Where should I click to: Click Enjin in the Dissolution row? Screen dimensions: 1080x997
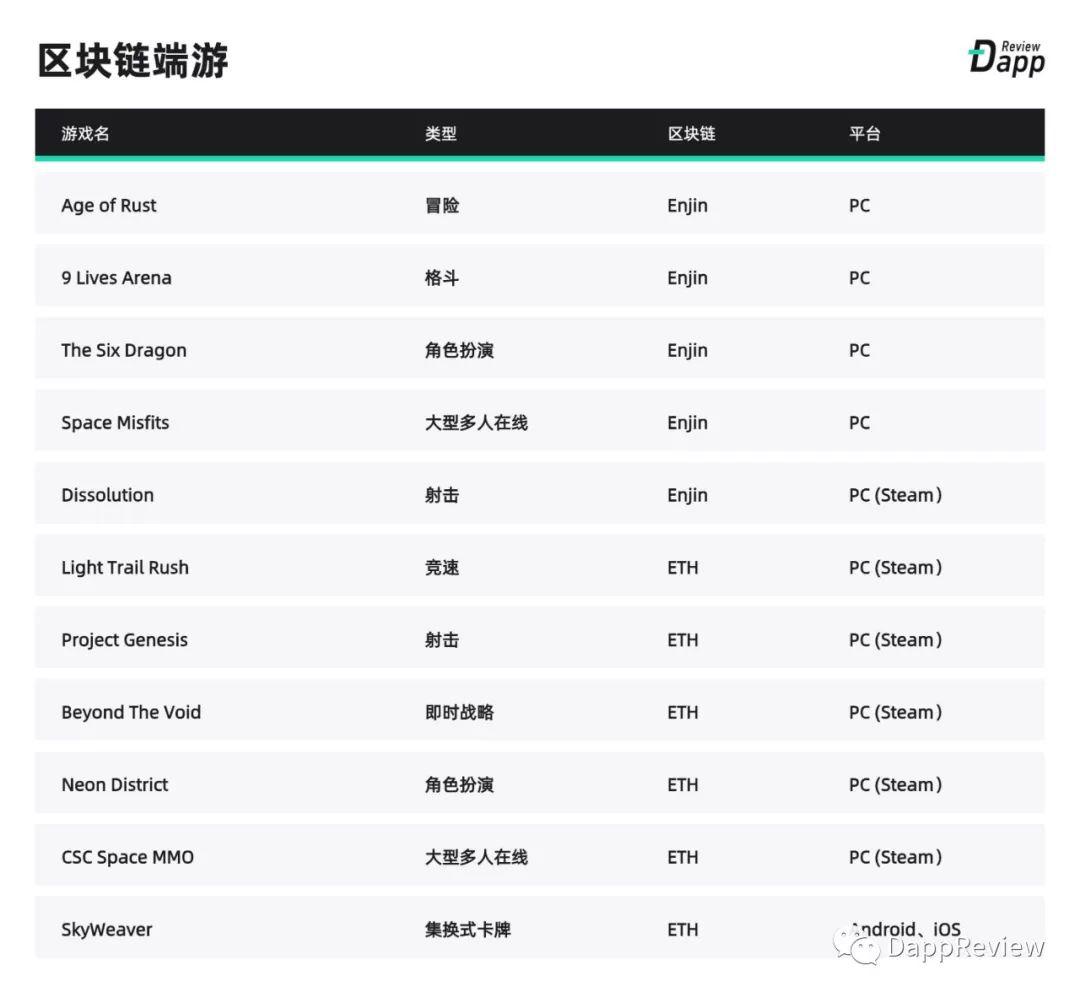687,495
